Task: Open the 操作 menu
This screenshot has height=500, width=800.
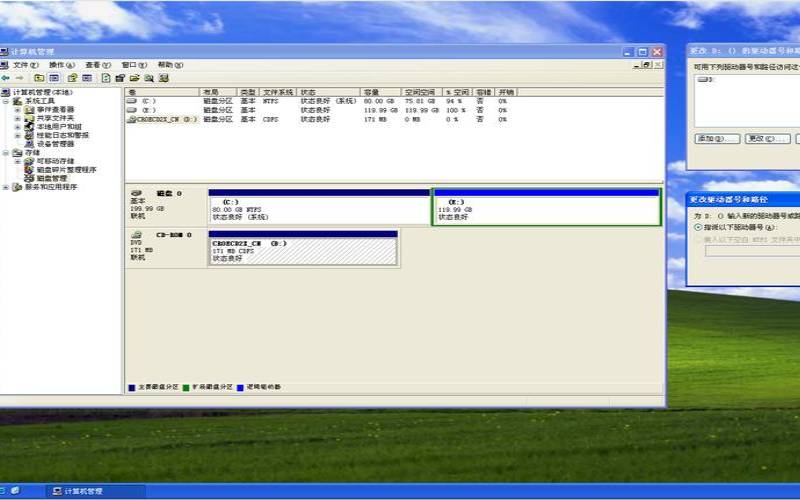Action: coord(62,65)
